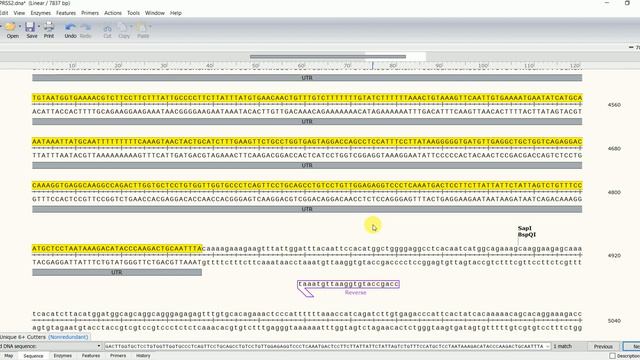Select the SapI enzyme site label
Viewport: 640px width, 360px height.
524,228
